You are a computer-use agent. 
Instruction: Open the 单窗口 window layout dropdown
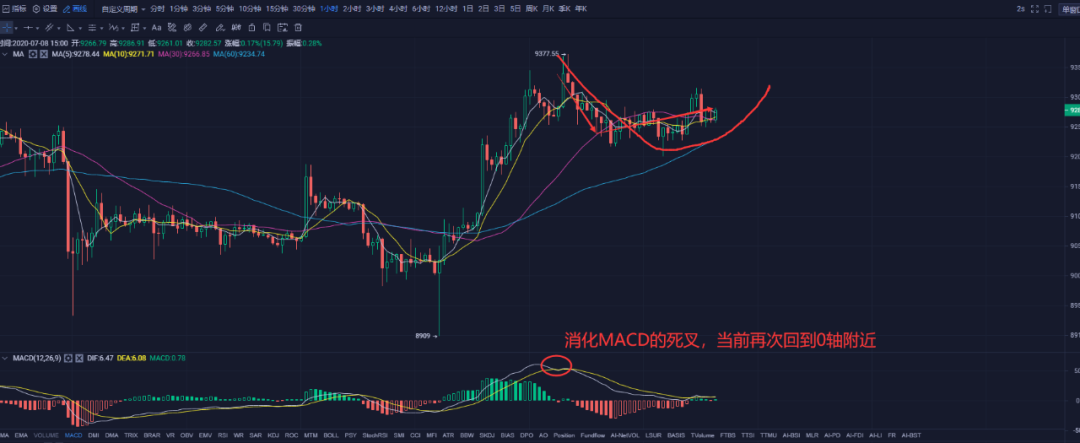[1069, 9]
